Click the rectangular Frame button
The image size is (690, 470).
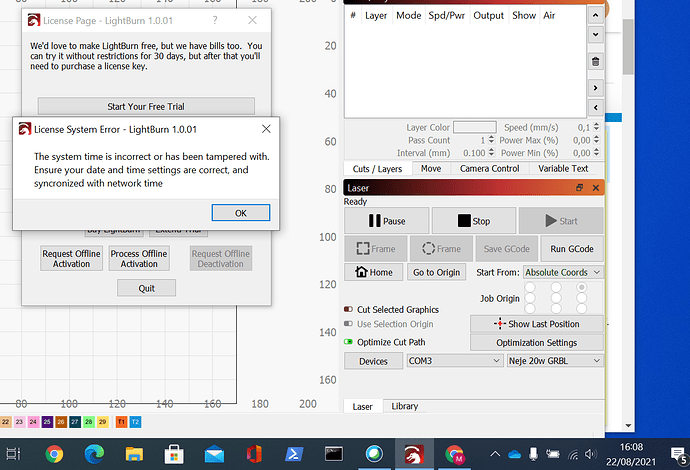376,249
